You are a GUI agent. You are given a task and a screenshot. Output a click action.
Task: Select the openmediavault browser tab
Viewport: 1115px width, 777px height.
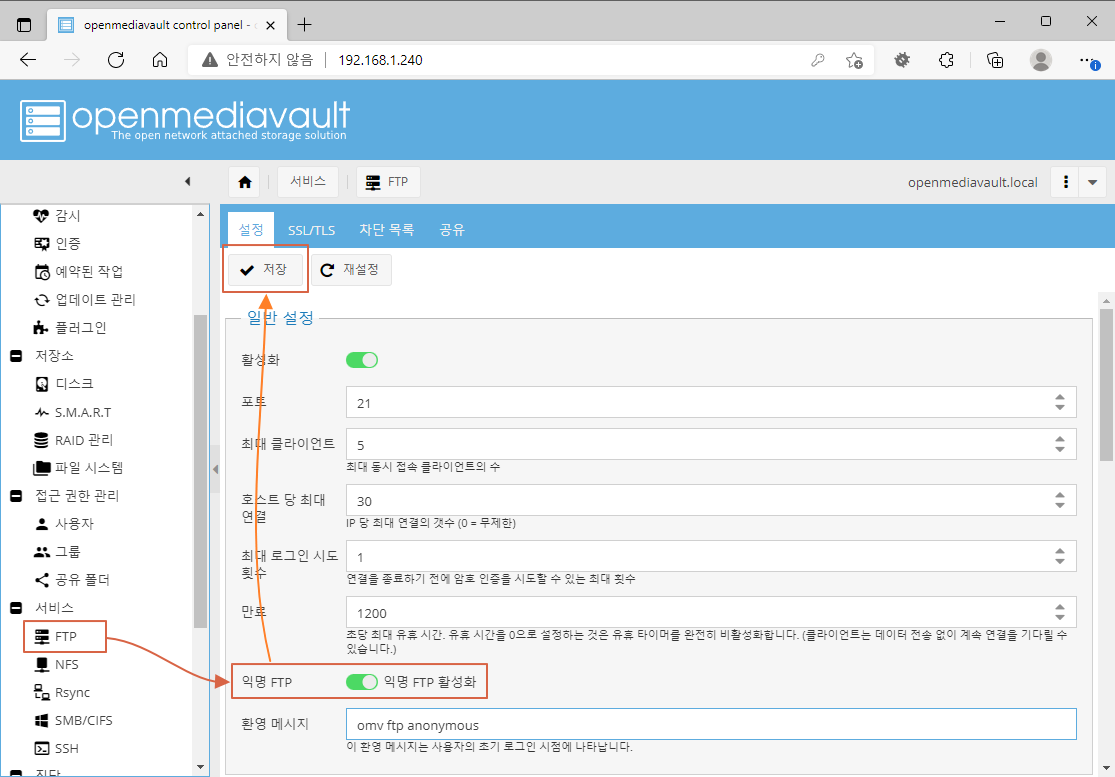pos(165,25)
